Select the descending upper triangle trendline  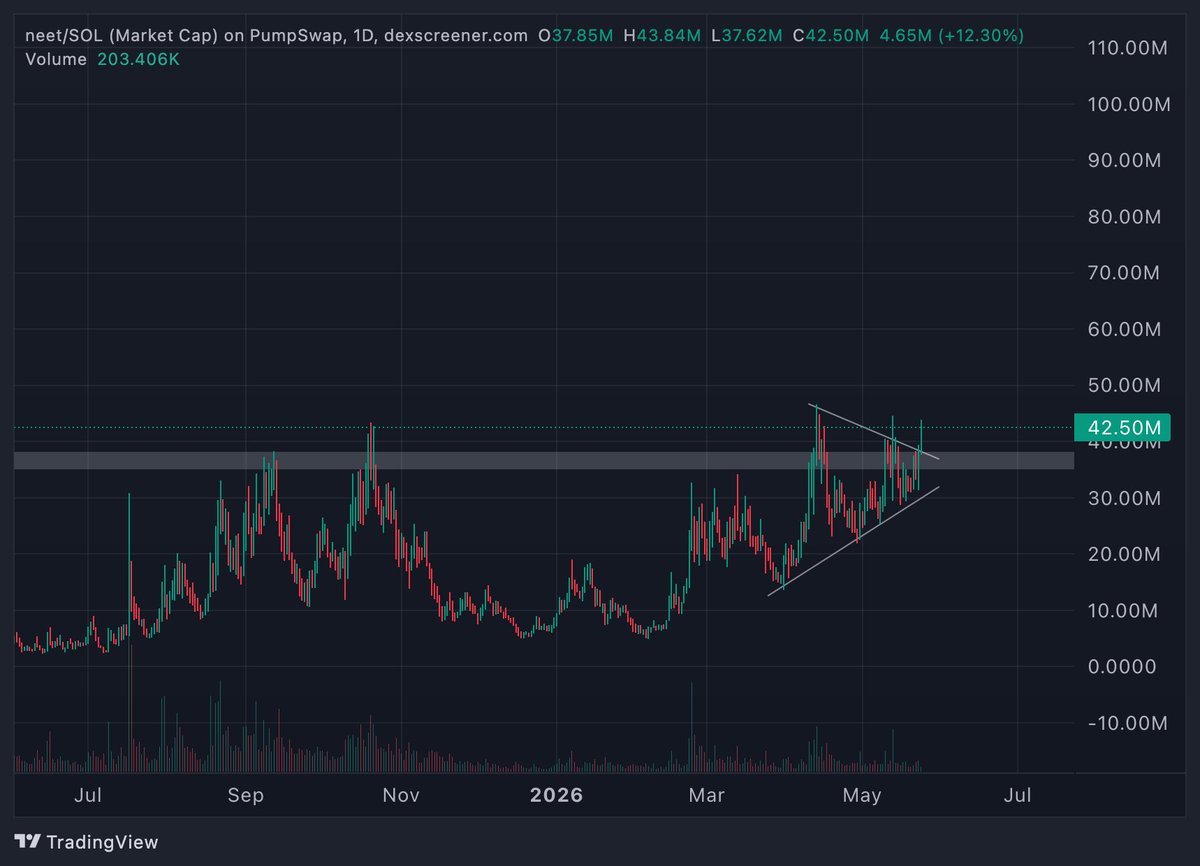coord(875,432)
